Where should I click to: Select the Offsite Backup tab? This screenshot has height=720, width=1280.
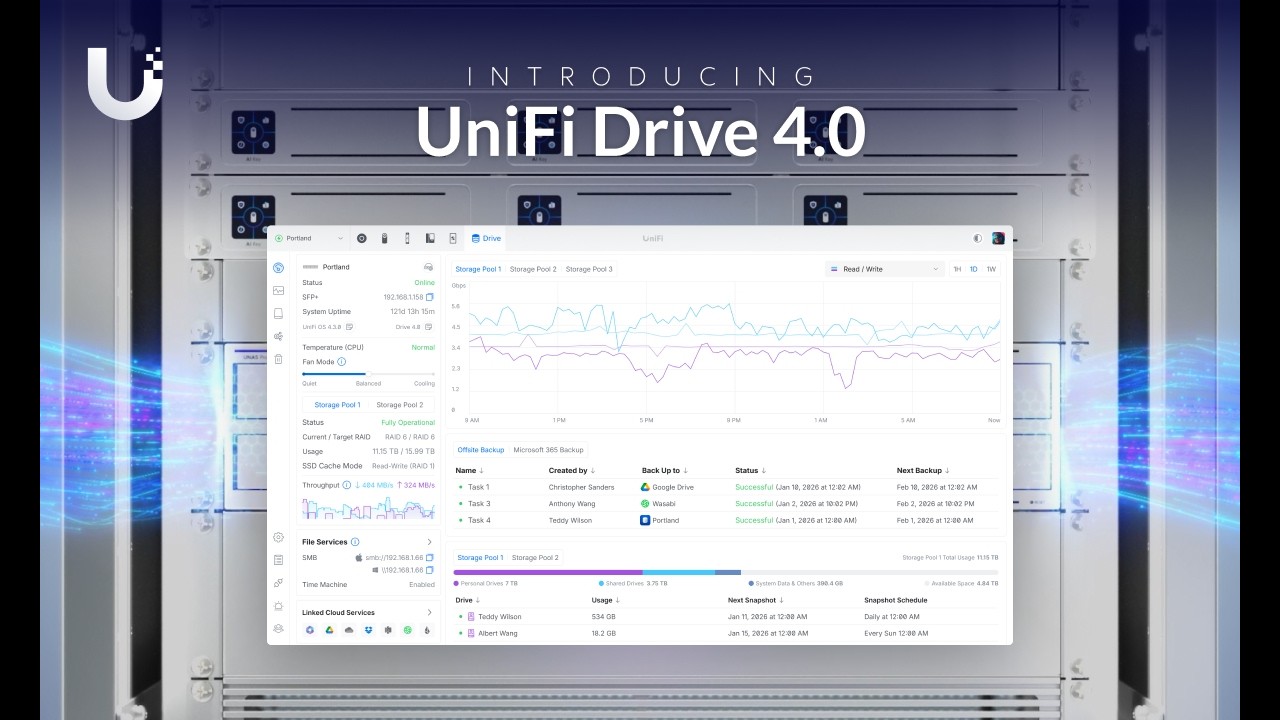point(481,450)
